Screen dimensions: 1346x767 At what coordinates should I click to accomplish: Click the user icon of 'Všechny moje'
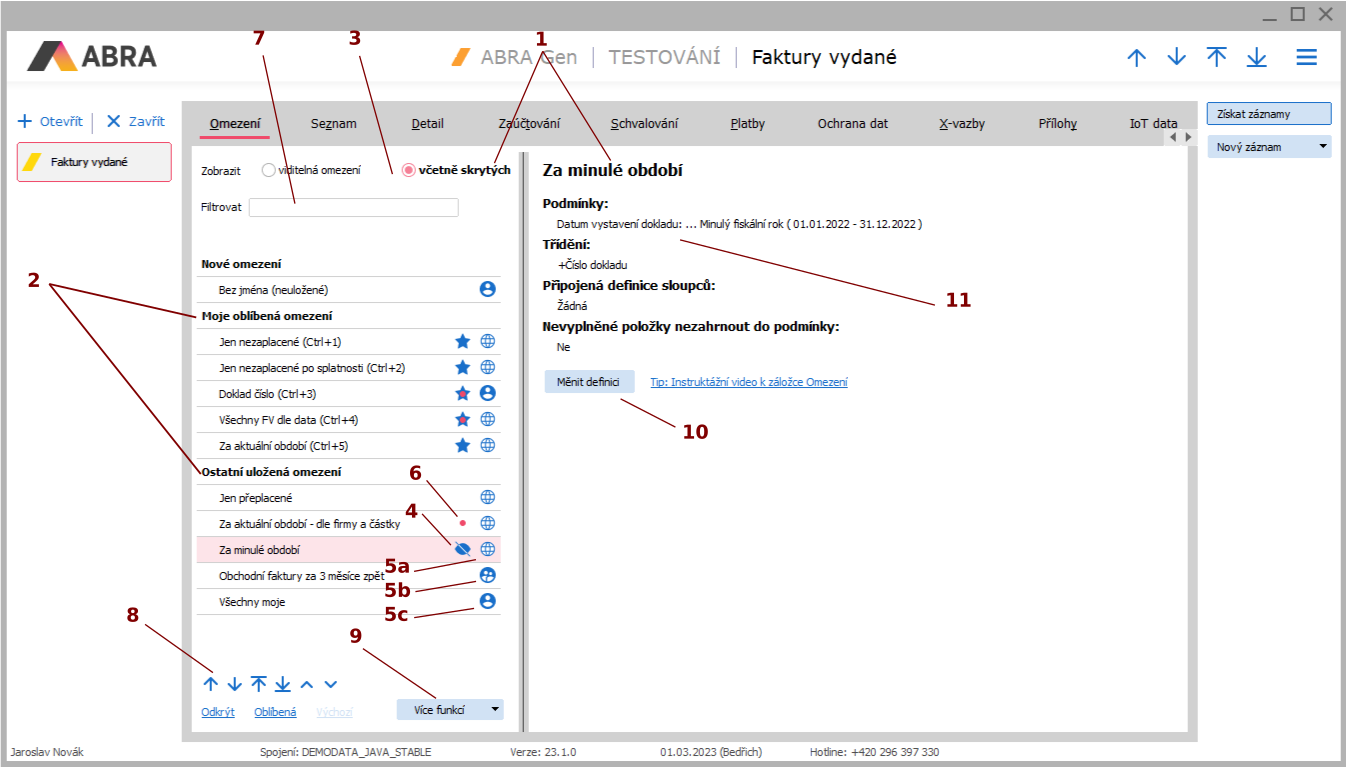pyautogui.click(x=488, y=601)
